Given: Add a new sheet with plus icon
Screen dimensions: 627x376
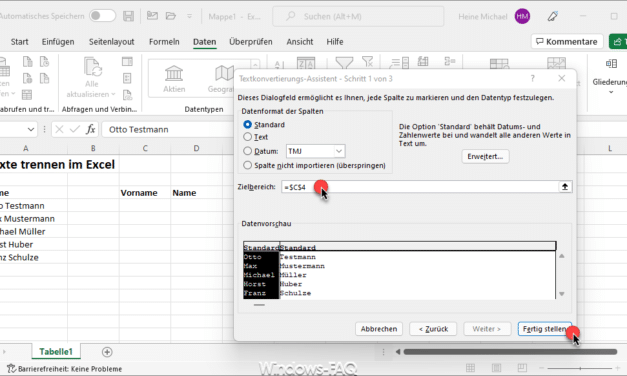Looking at the screenshot, I should click(x=107, y=352).
